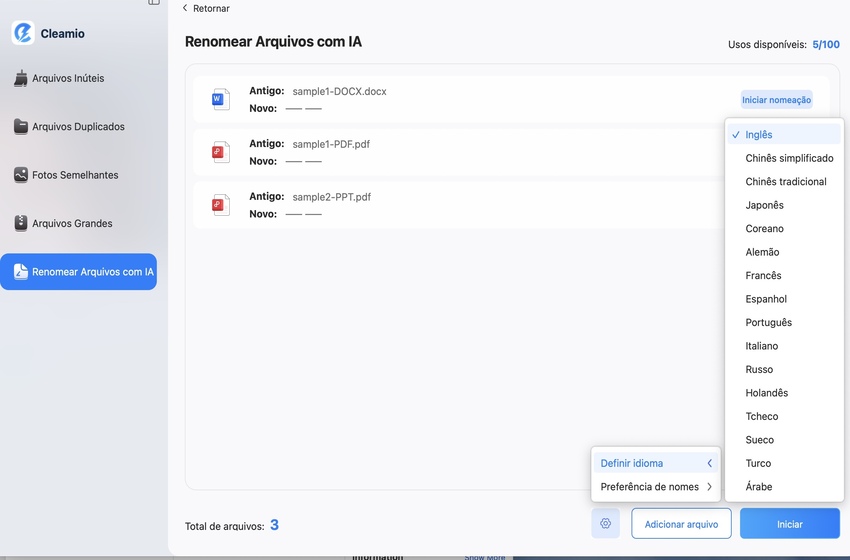Collapse the Definir idioma submenu
Image resolution: width=850 pixels, height=560 pixels.
tap(656, 463)
